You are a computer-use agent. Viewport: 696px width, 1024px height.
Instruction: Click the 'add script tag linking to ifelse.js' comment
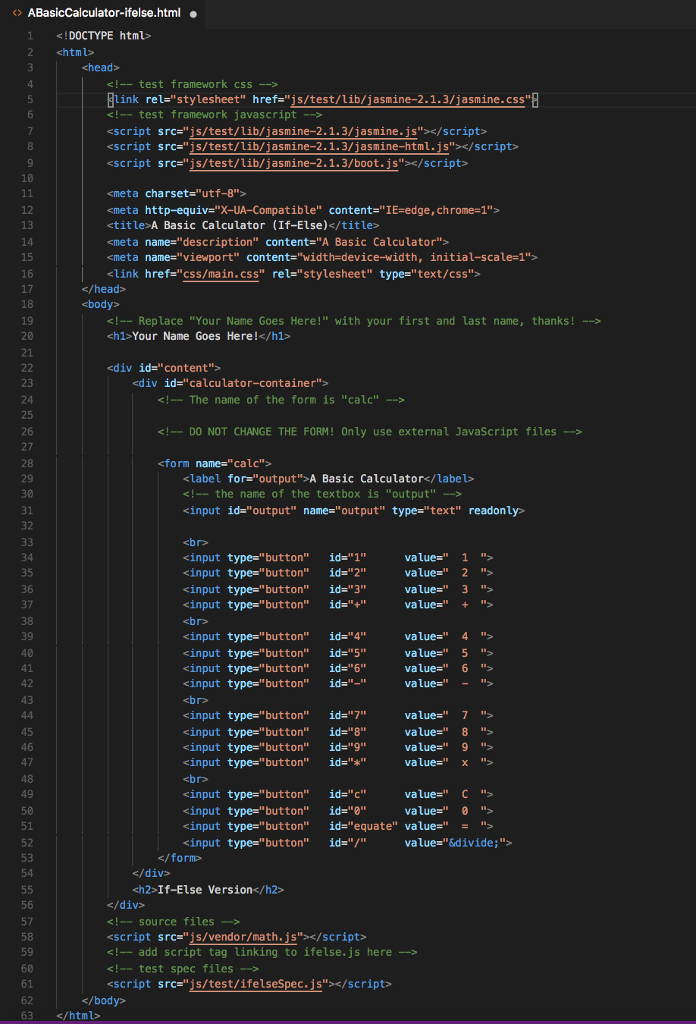coord(262,953)
